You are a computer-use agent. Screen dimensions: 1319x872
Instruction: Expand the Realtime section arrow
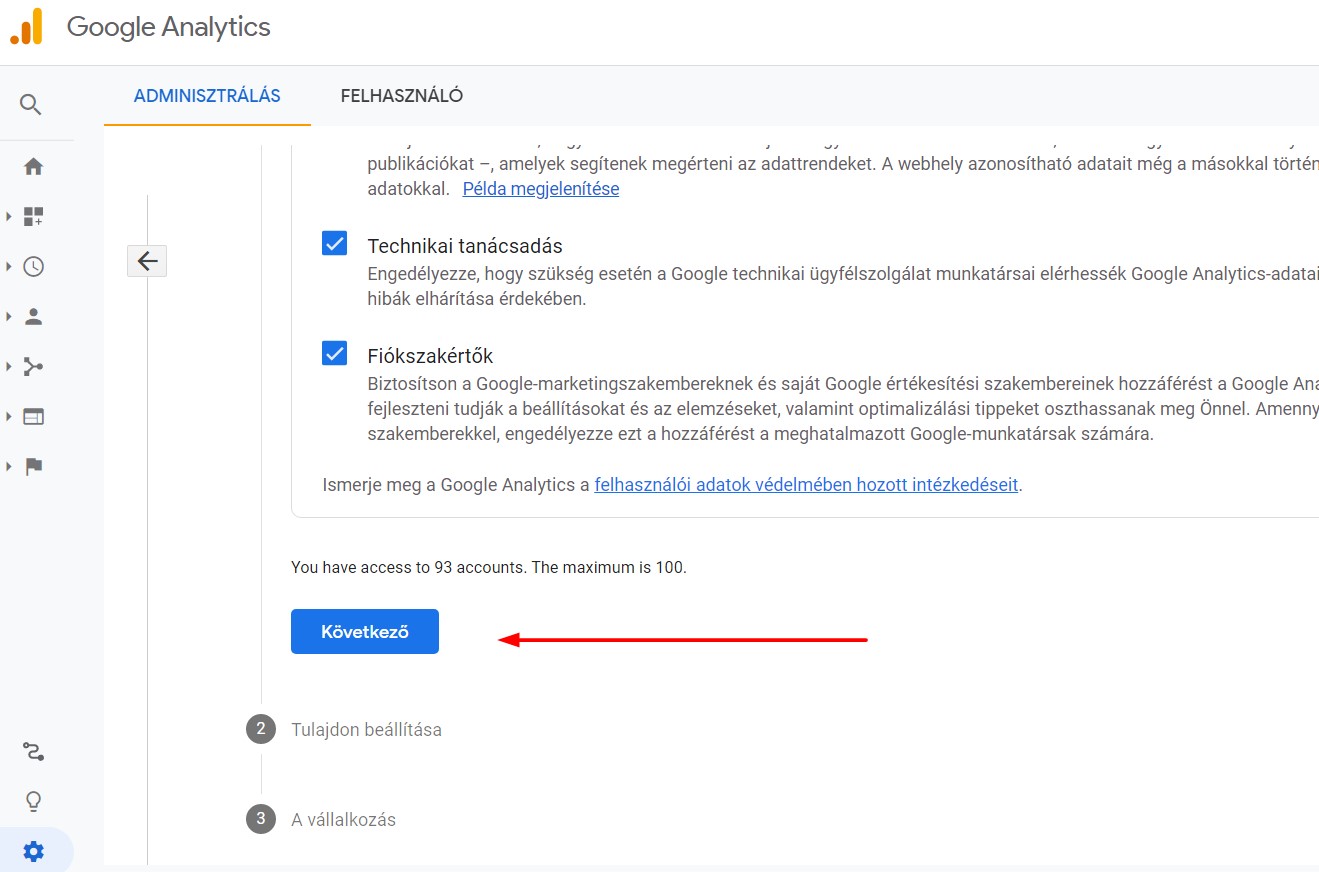coord(8,266)
